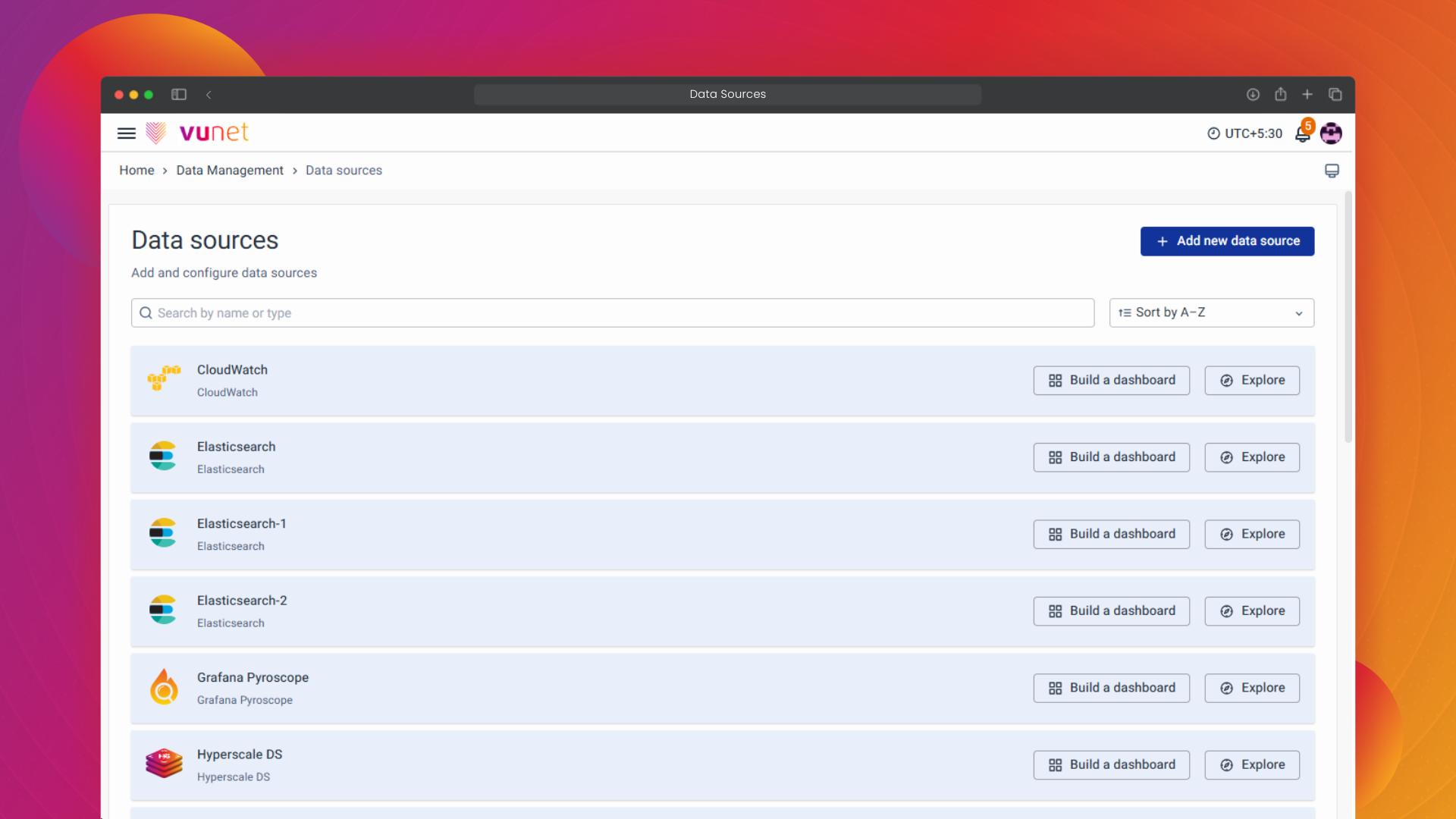Open the user avatar profile menu
The width and height of the screenshot is (1456, 819).
coord(1331,133)
